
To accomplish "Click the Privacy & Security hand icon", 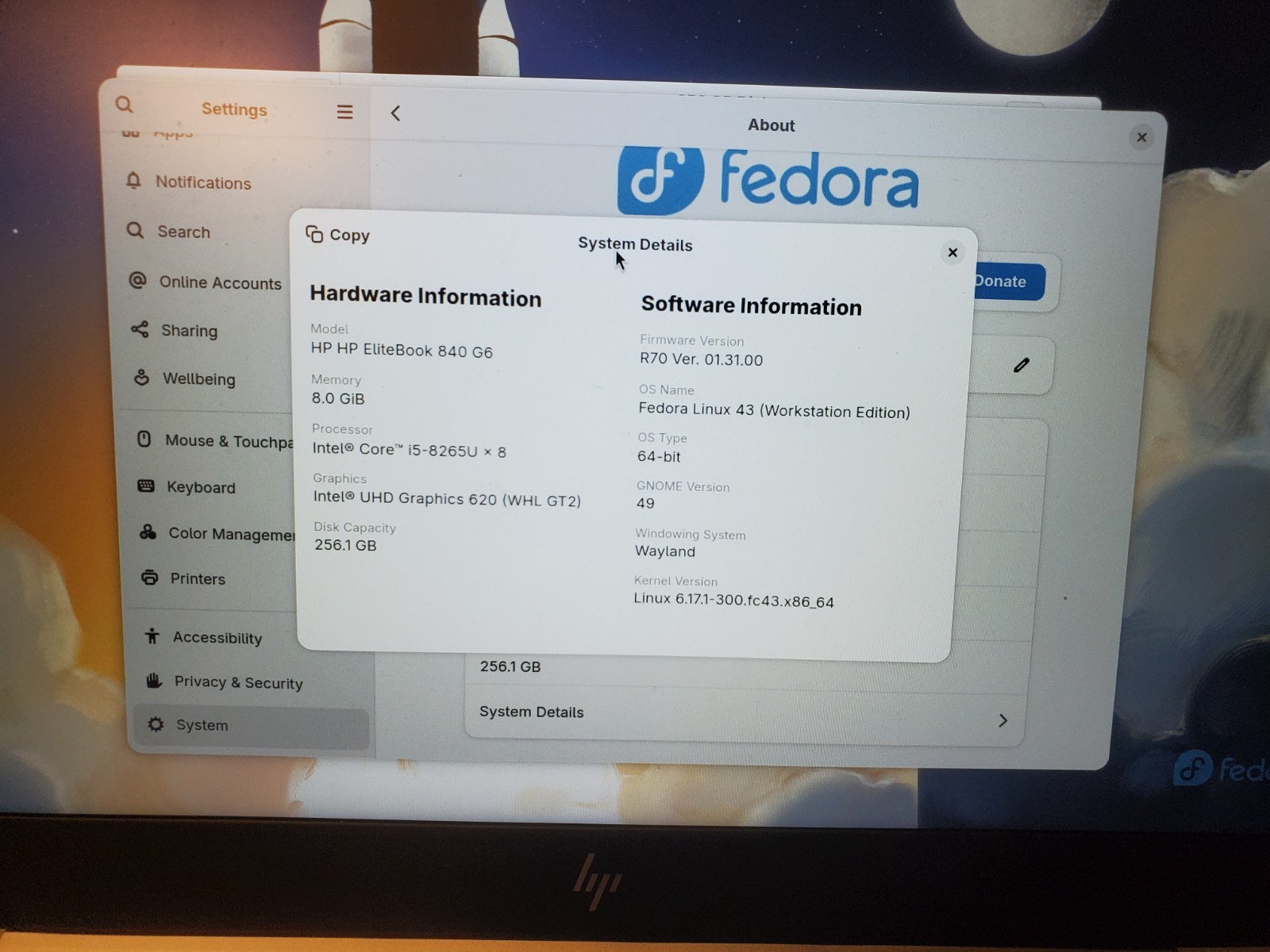I will click(x=154, y=681).
